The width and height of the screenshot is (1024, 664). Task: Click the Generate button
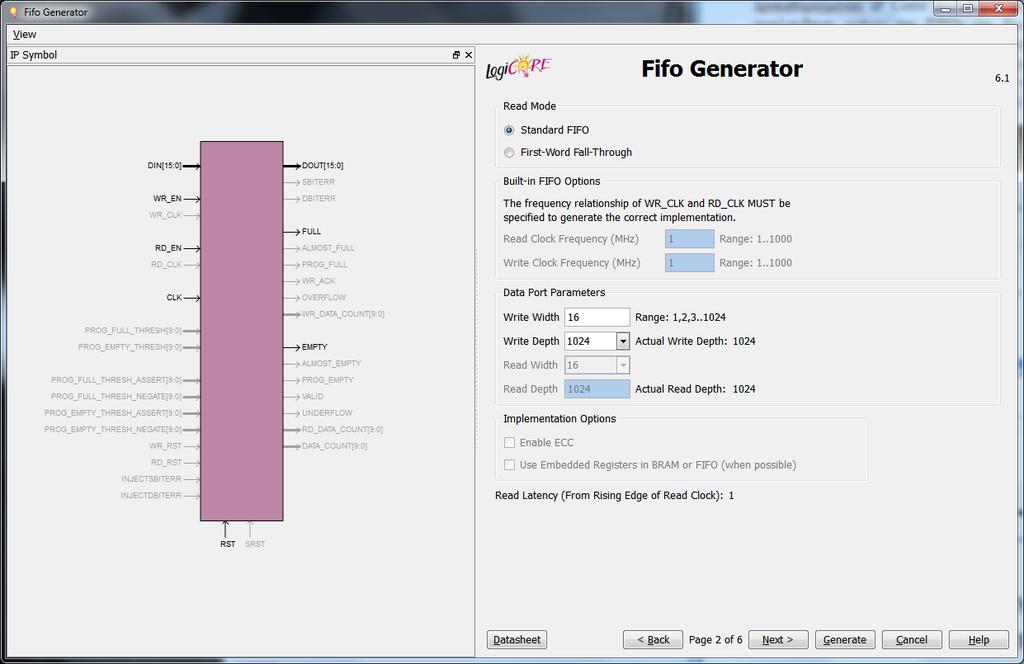click(x=845, y=640)
